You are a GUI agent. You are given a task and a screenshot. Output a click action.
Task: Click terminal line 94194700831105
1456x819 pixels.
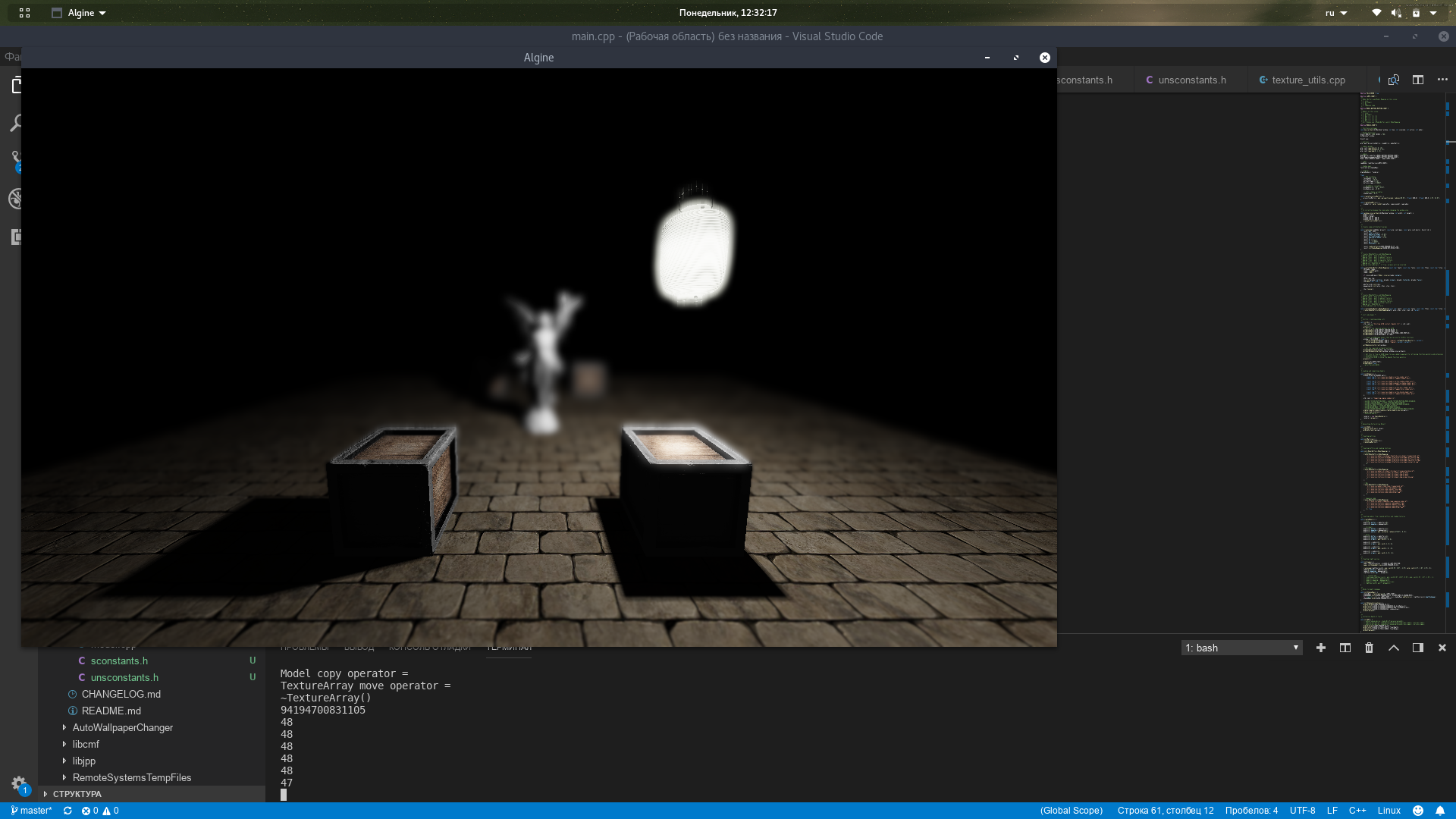(323, 710)
